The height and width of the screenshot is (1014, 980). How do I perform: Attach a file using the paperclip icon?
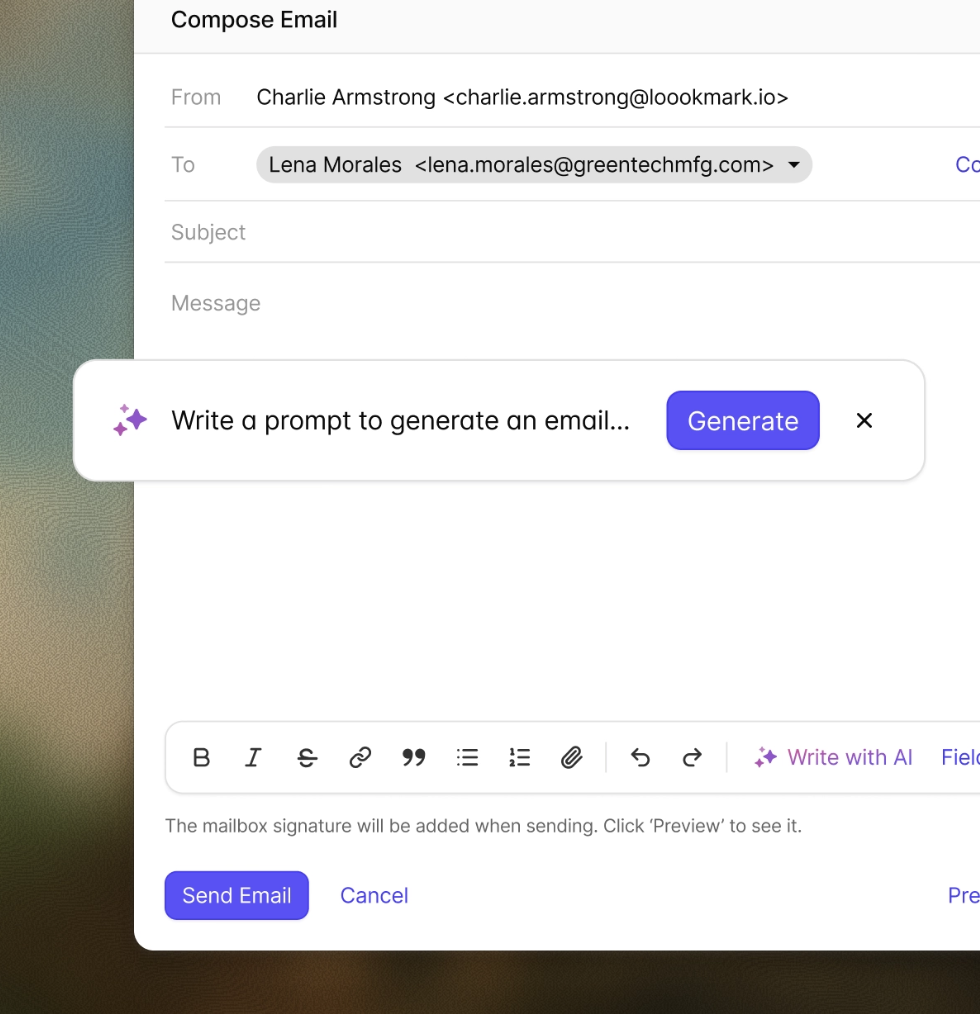pos(572,757)
